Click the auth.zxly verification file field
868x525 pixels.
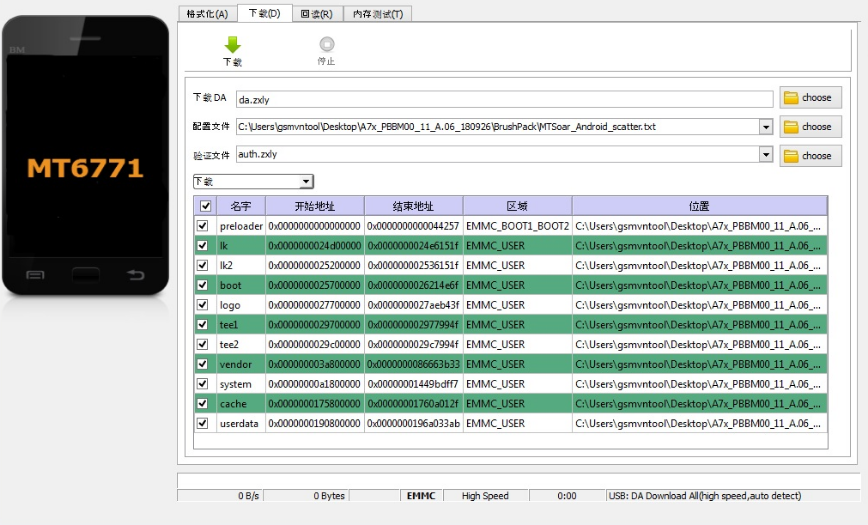click(498, 155)
